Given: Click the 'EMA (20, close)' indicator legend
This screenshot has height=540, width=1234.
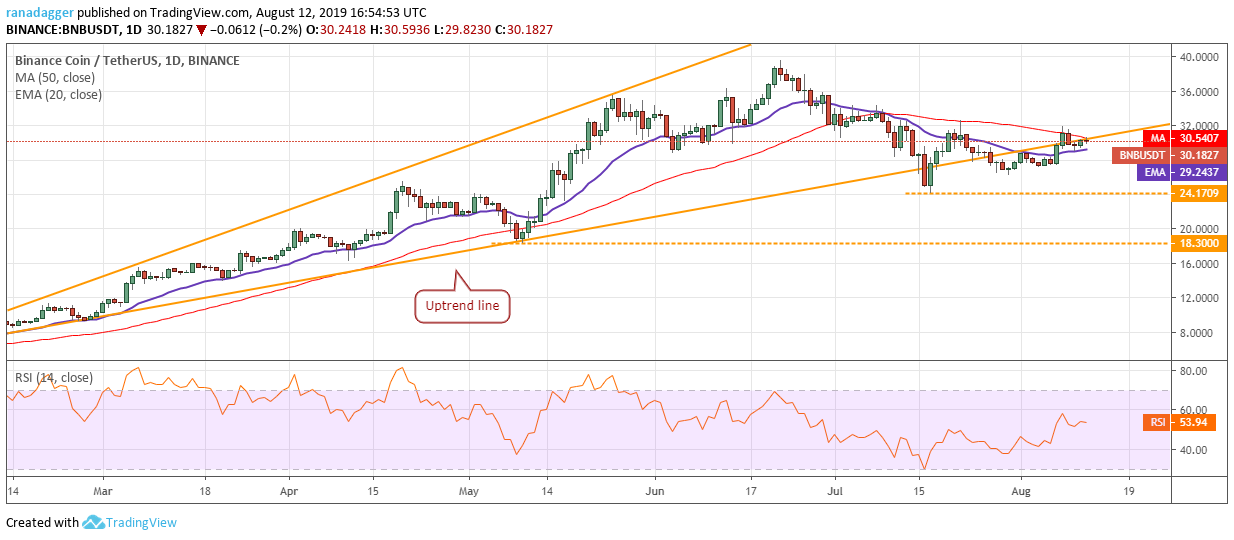Looking at the screenshot, I should point(58,95).
